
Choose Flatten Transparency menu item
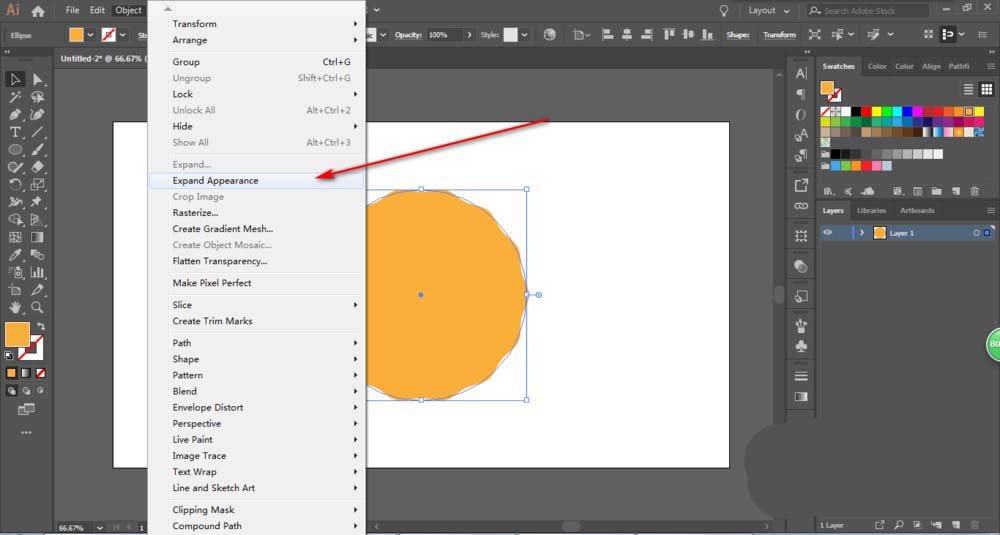click(257, 261)
